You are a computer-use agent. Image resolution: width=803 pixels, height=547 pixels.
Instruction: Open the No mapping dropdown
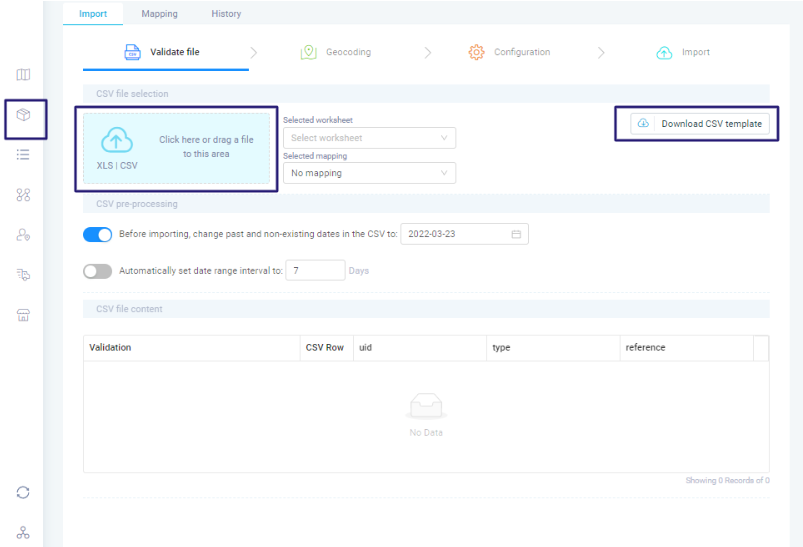pos(369,173)
